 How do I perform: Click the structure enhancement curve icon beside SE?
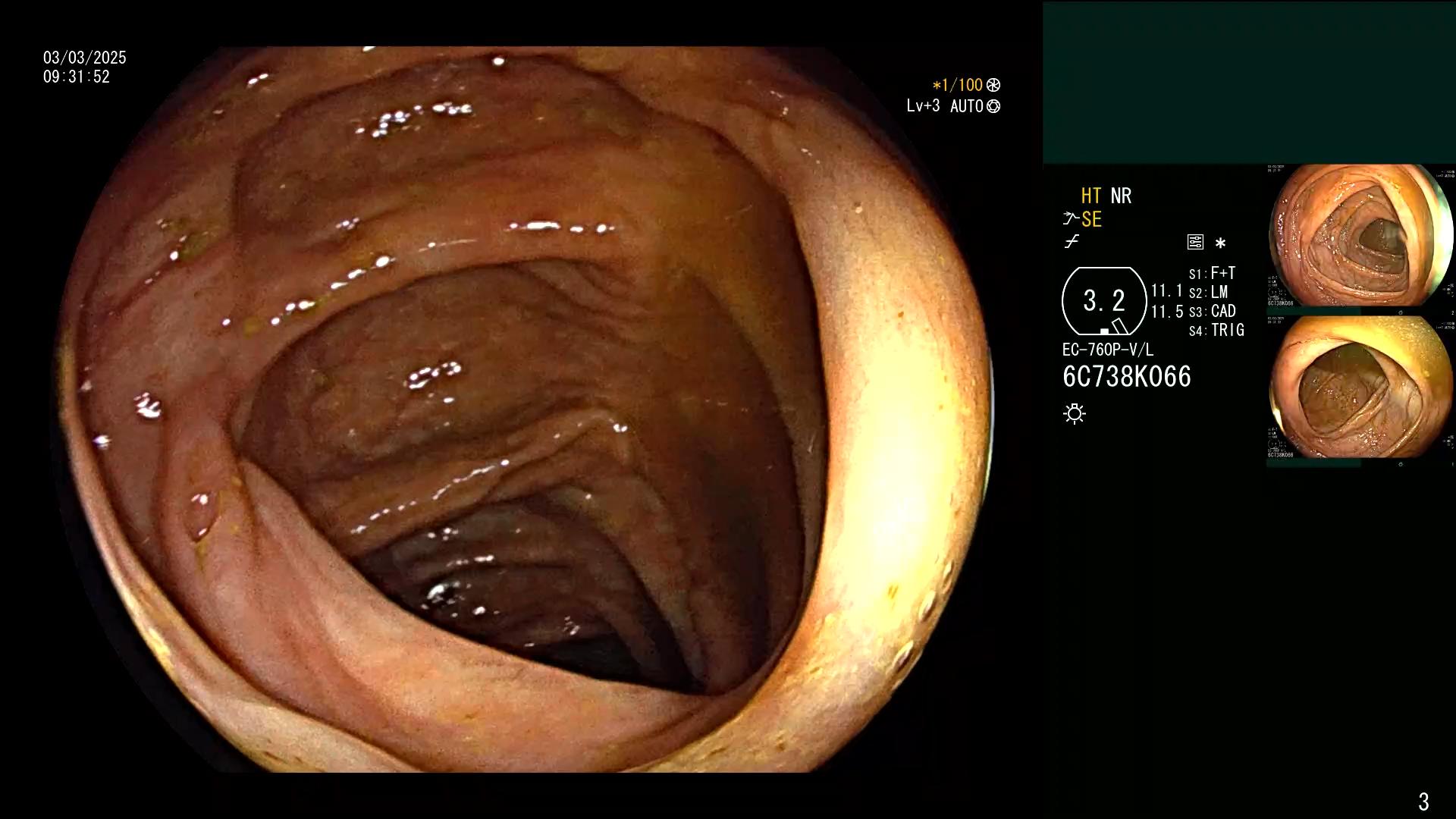click(x=1071, y=219)
